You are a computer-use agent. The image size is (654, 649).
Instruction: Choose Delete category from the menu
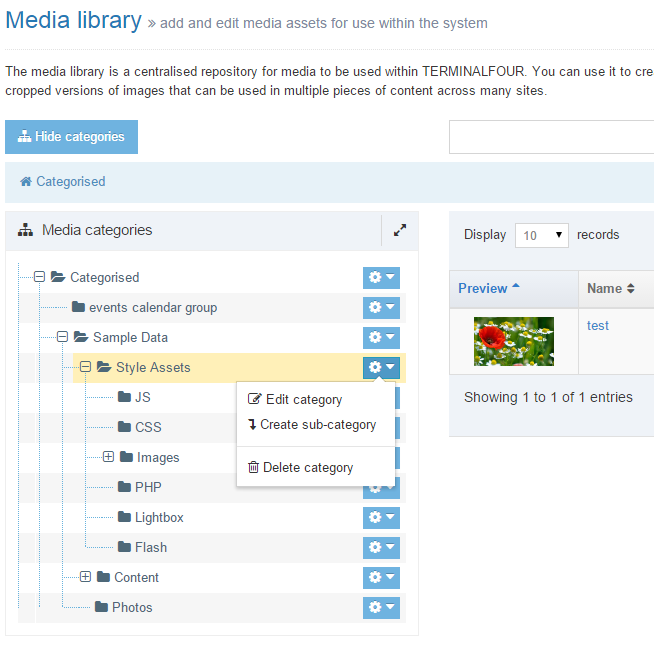pos(307,467)
